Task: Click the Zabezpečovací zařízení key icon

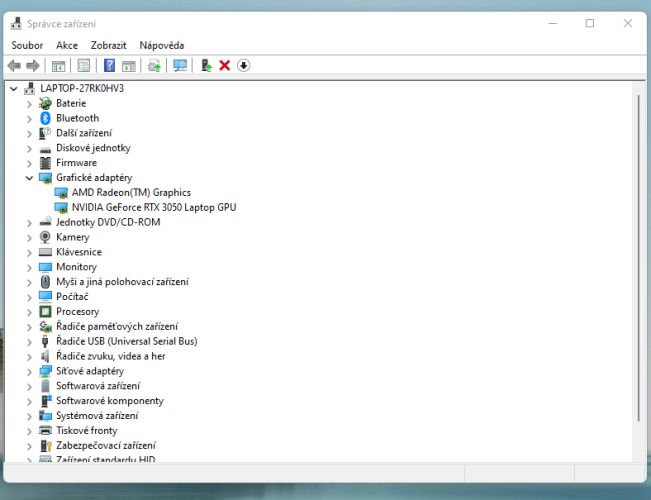Action: click(x=46, y=446)
